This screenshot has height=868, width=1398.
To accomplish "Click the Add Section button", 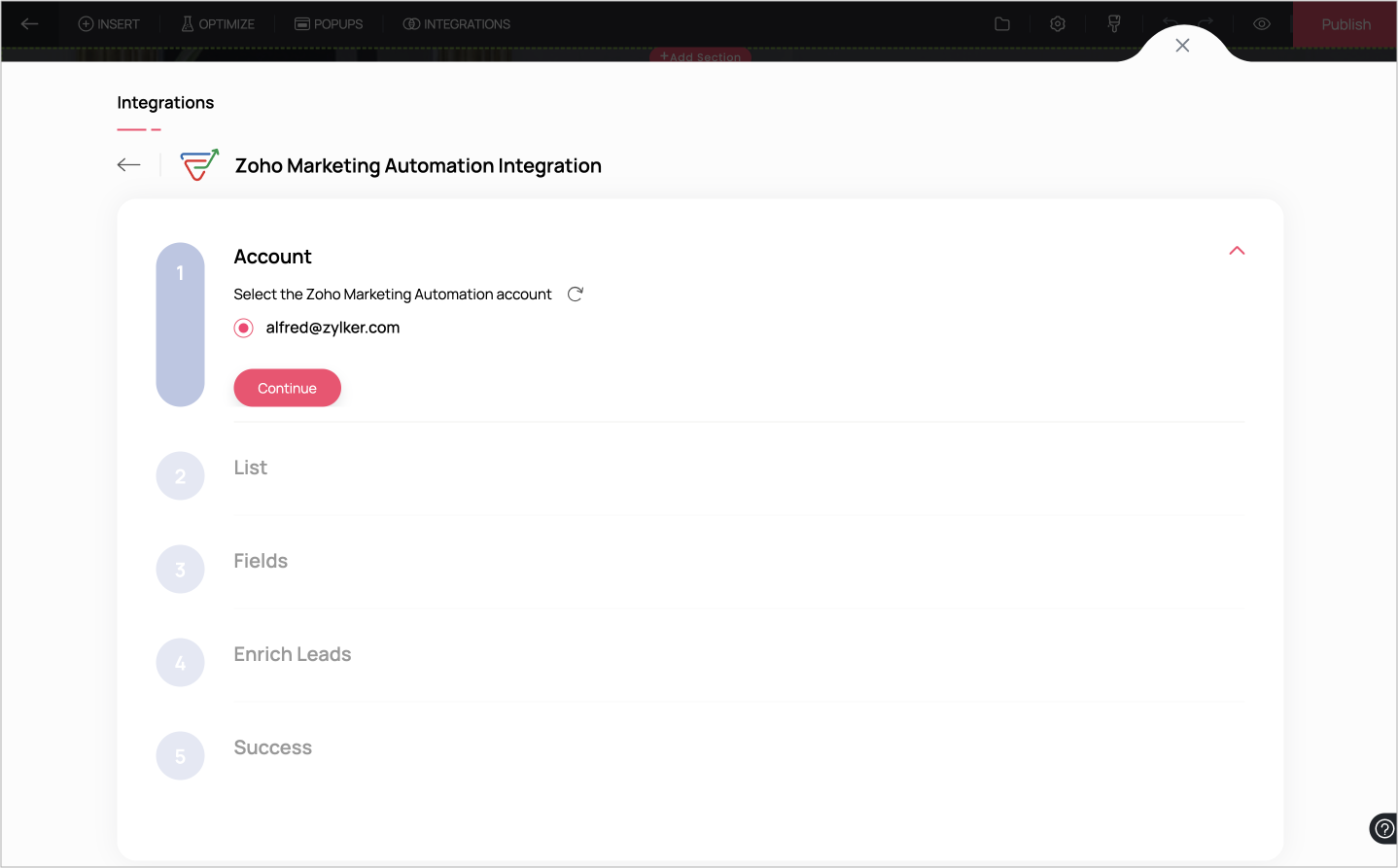I will [x=700, y=56].
